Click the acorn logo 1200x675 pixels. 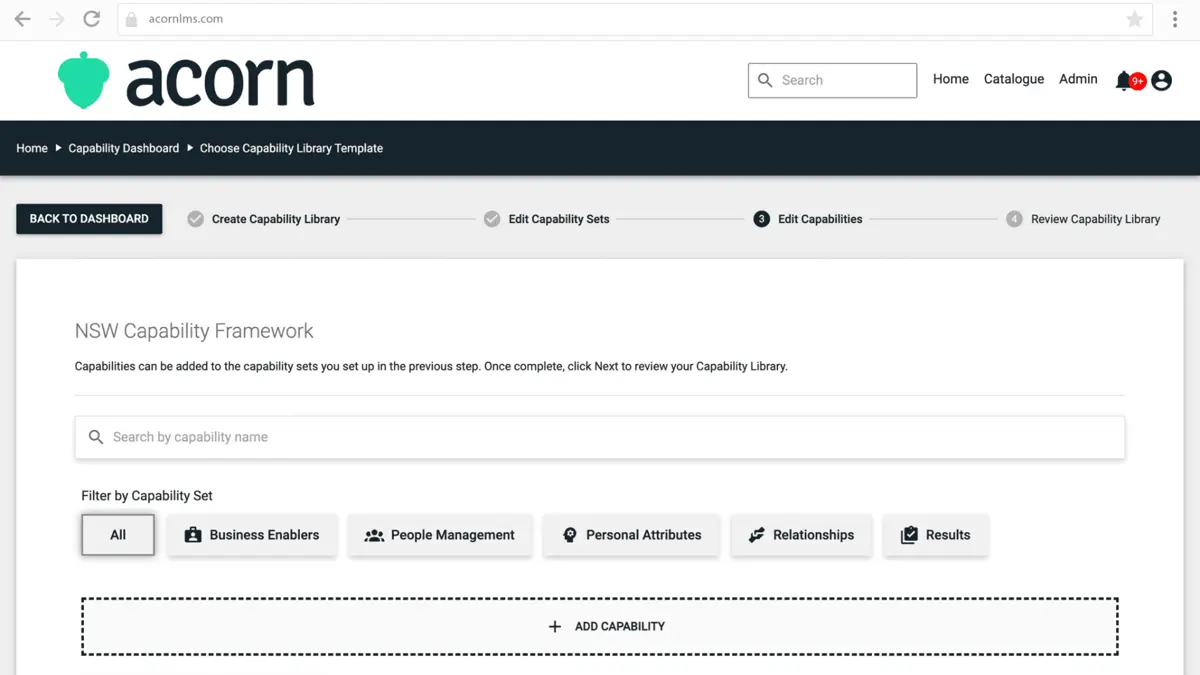point(186,80)
